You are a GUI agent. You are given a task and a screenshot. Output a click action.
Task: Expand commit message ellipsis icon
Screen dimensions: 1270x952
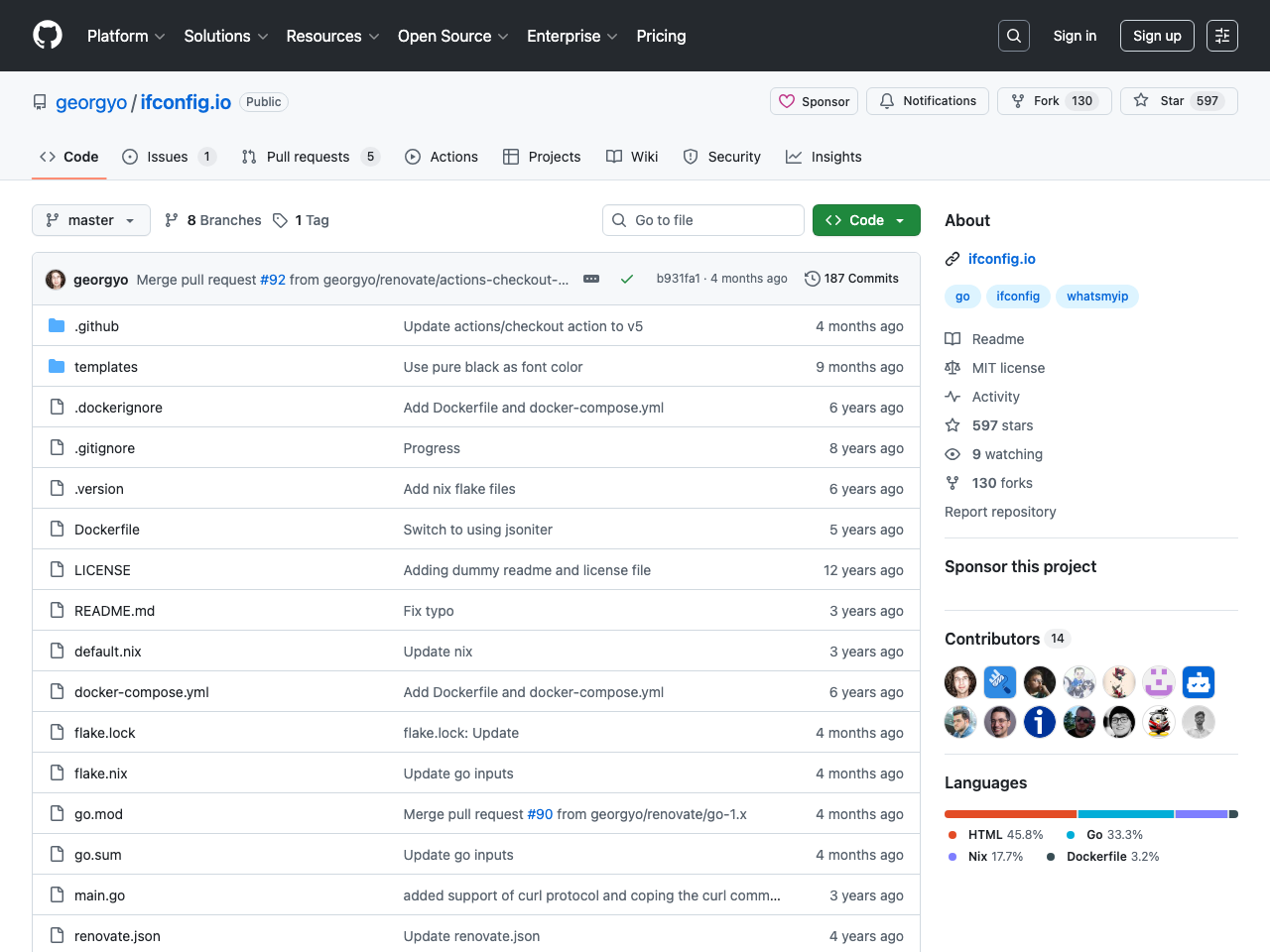[591, 279]
